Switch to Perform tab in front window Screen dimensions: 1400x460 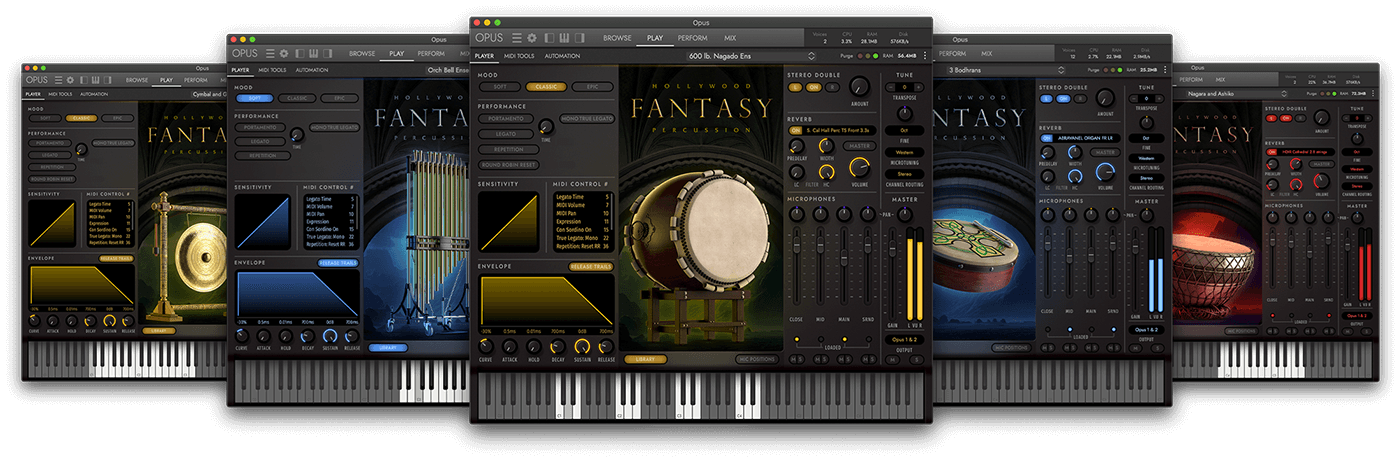693,38
